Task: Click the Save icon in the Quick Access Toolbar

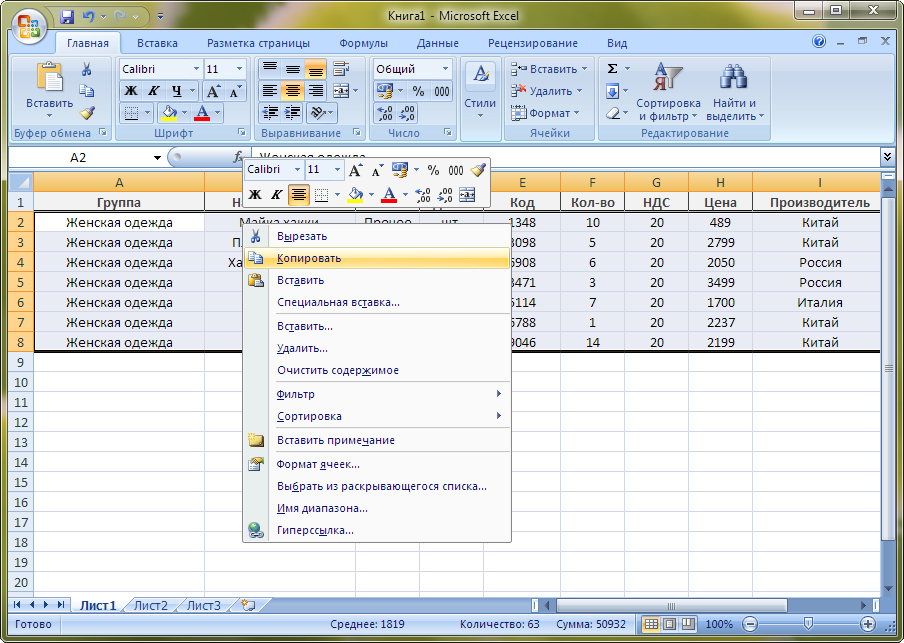Action: [x=68, y=17]
